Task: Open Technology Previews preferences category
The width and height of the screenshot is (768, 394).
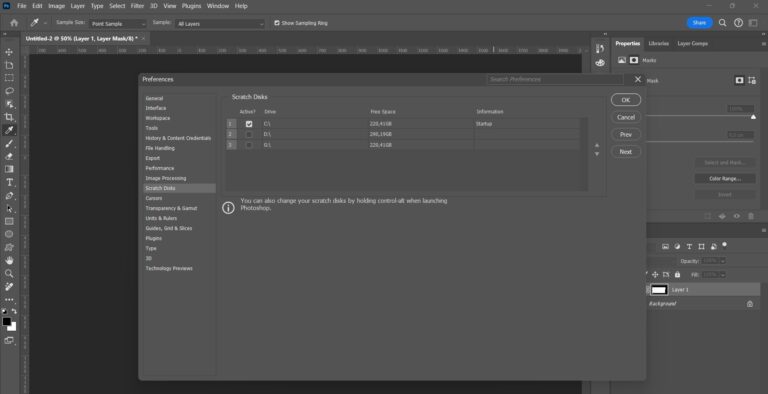Action: click(169, 269)
